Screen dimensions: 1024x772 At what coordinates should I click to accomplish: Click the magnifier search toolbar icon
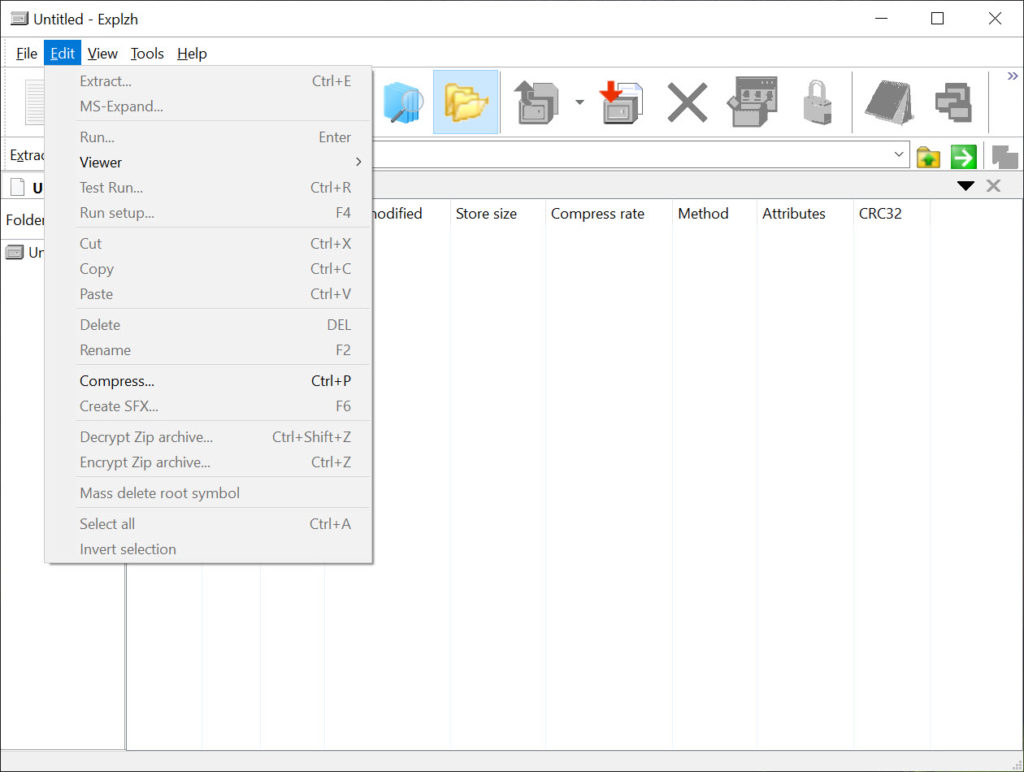pyautogui.click(x=402, y=102)
